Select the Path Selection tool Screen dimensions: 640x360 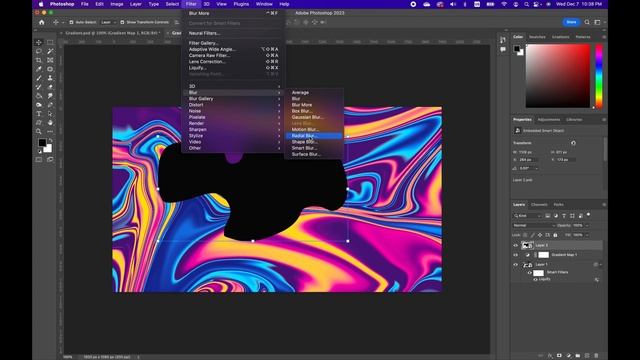point(50,114)
